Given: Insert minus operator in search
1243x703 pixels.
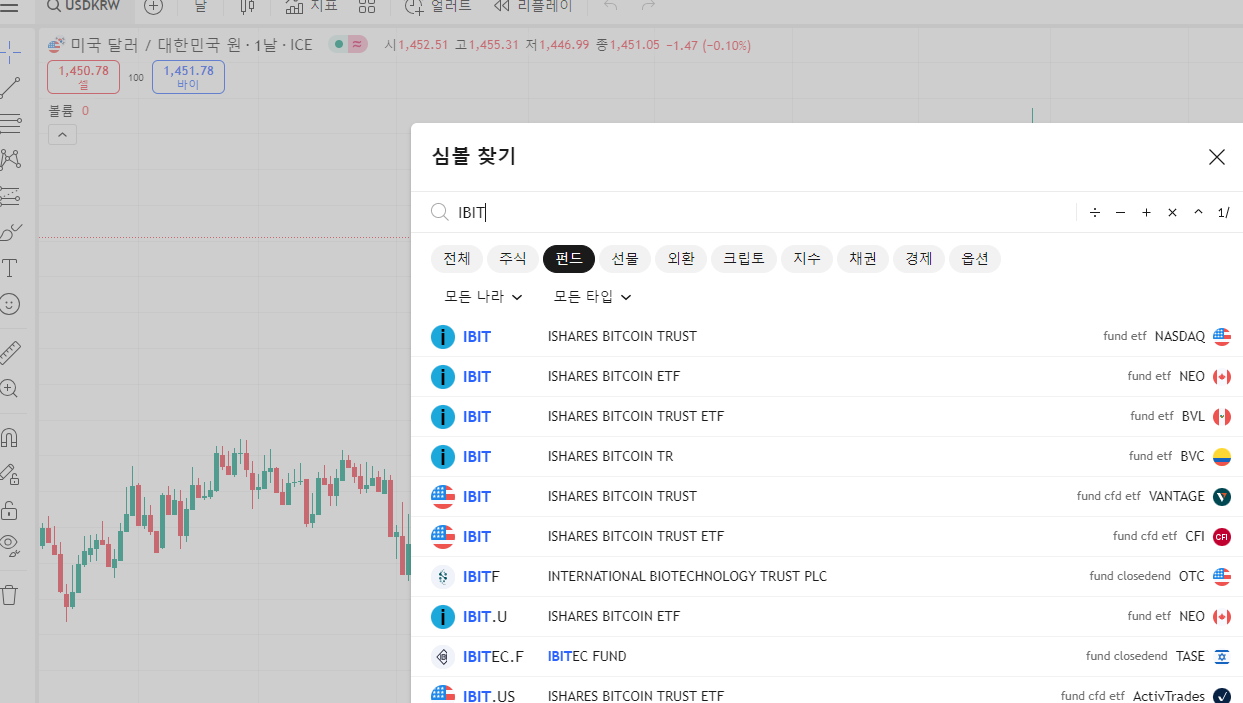Looking at the screenshot, I should pos(1121,212).
